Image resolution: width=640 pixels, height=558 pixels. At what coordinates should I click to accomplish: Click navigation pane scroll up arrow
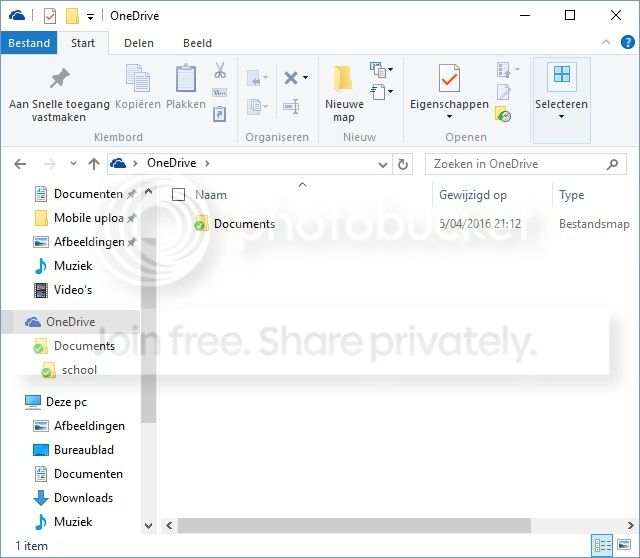click(x=149, y=191)
